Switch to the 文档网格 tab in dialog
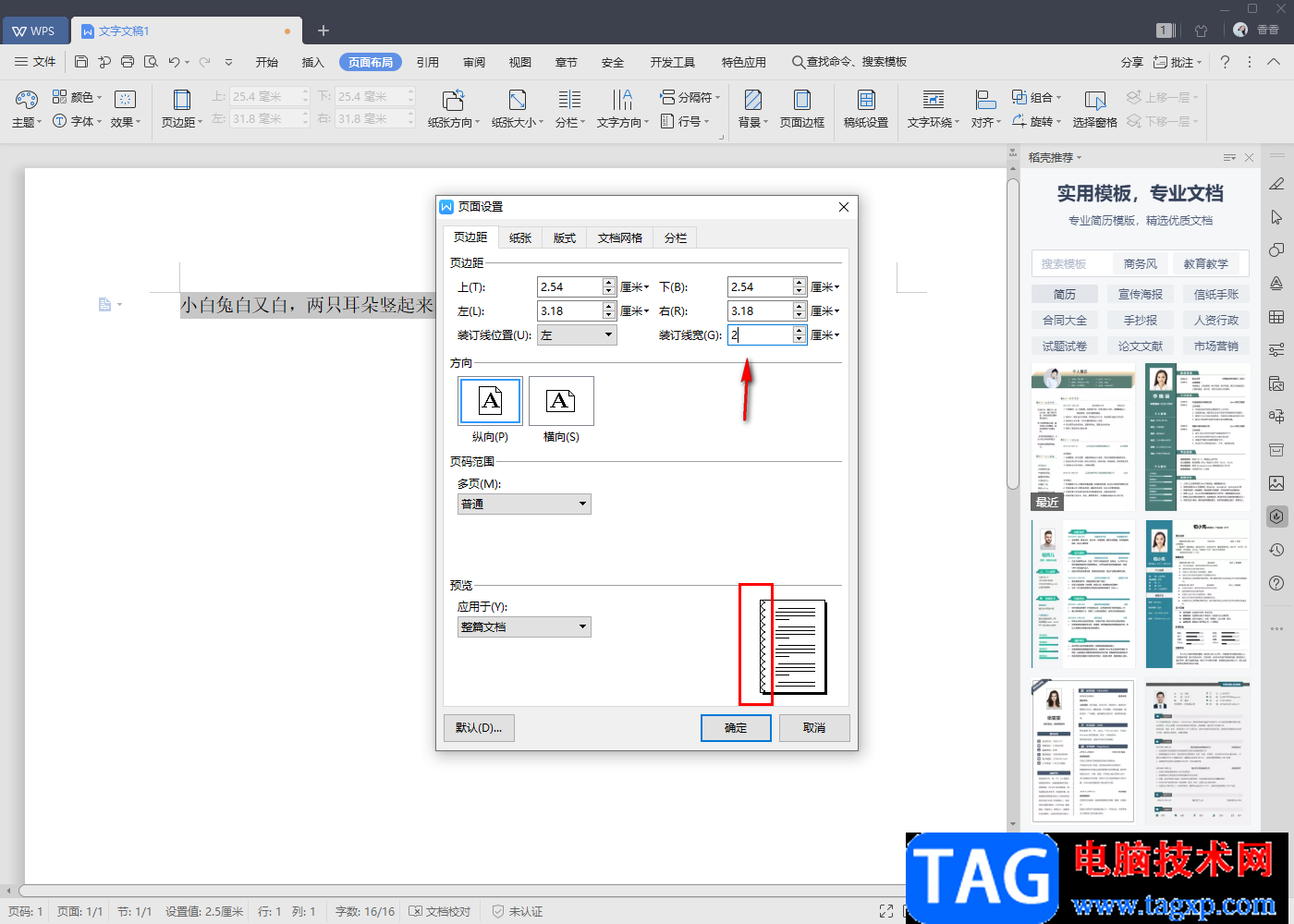The image size is (1294, 924). [x=620, y=237]
